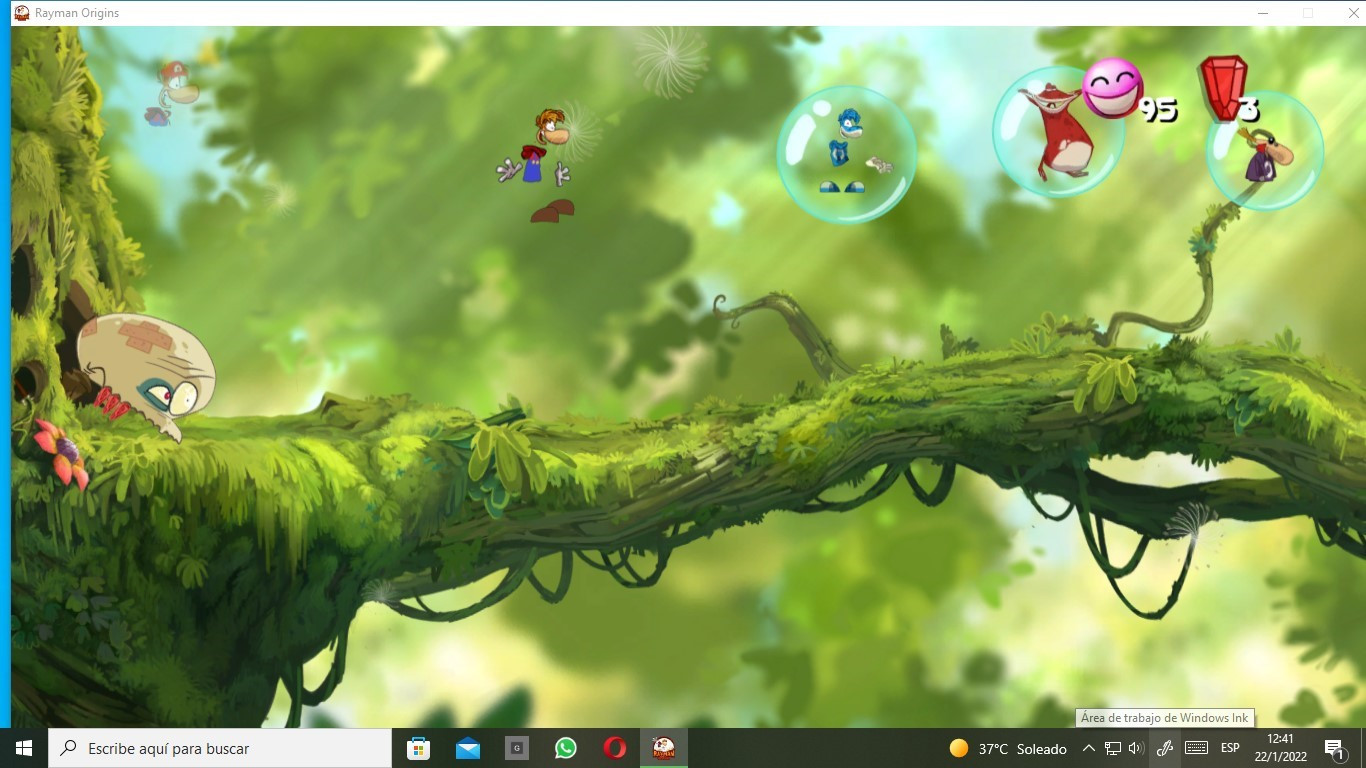Open the weather panel showing 37°C Soleado
Viewport: 1366px width, 768px height.
[x=1010, y=747]
